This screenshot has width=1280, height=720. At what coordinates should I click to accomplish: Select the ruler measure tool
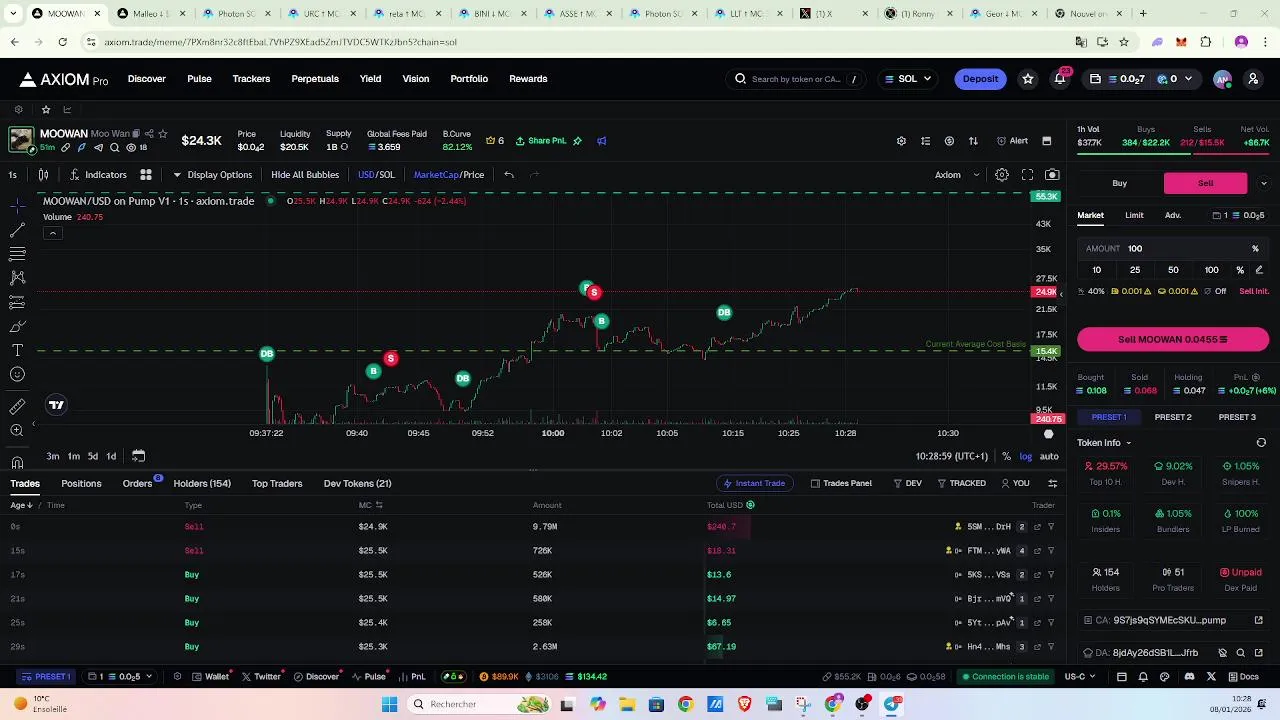coord(17,406)
